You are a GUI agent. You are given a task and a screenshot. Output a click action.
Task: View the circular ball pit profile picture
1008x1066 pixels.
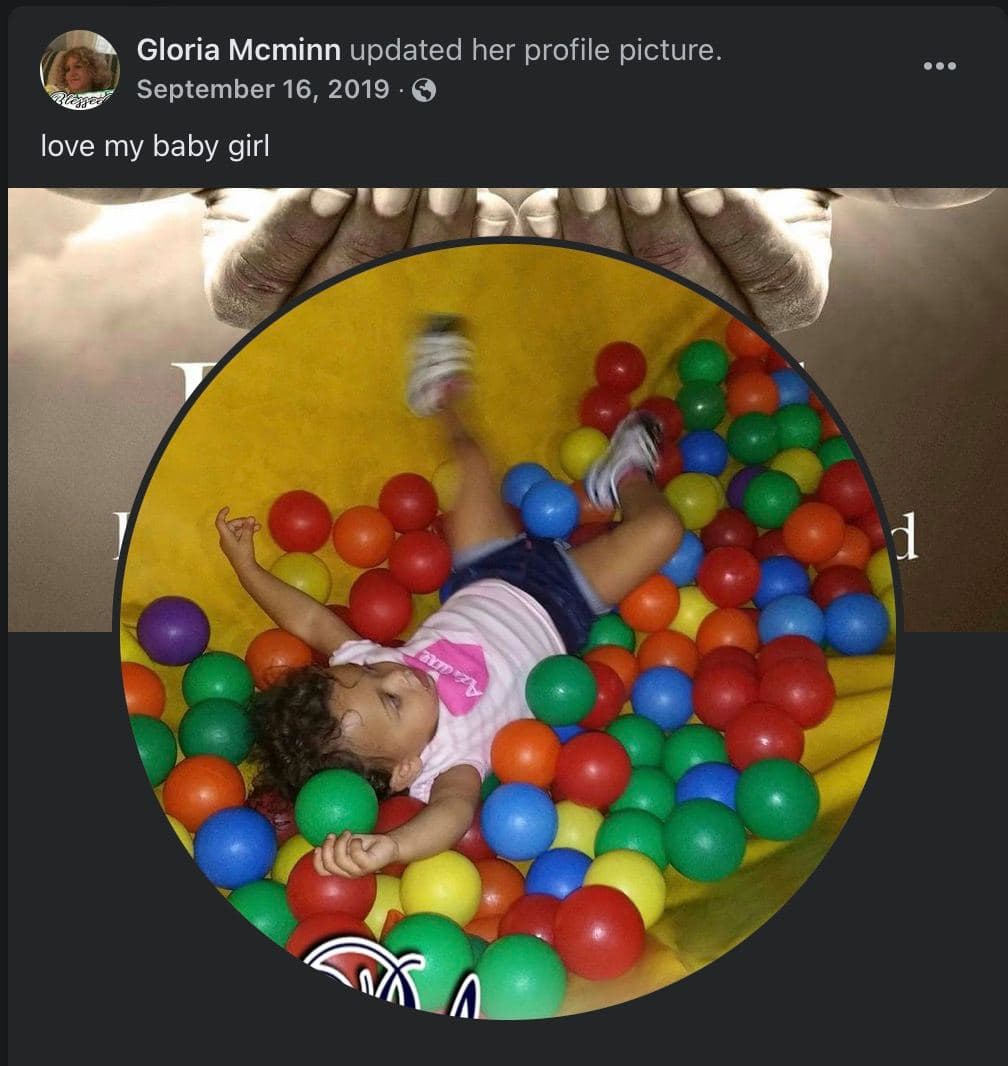click(x=506, y=629)
